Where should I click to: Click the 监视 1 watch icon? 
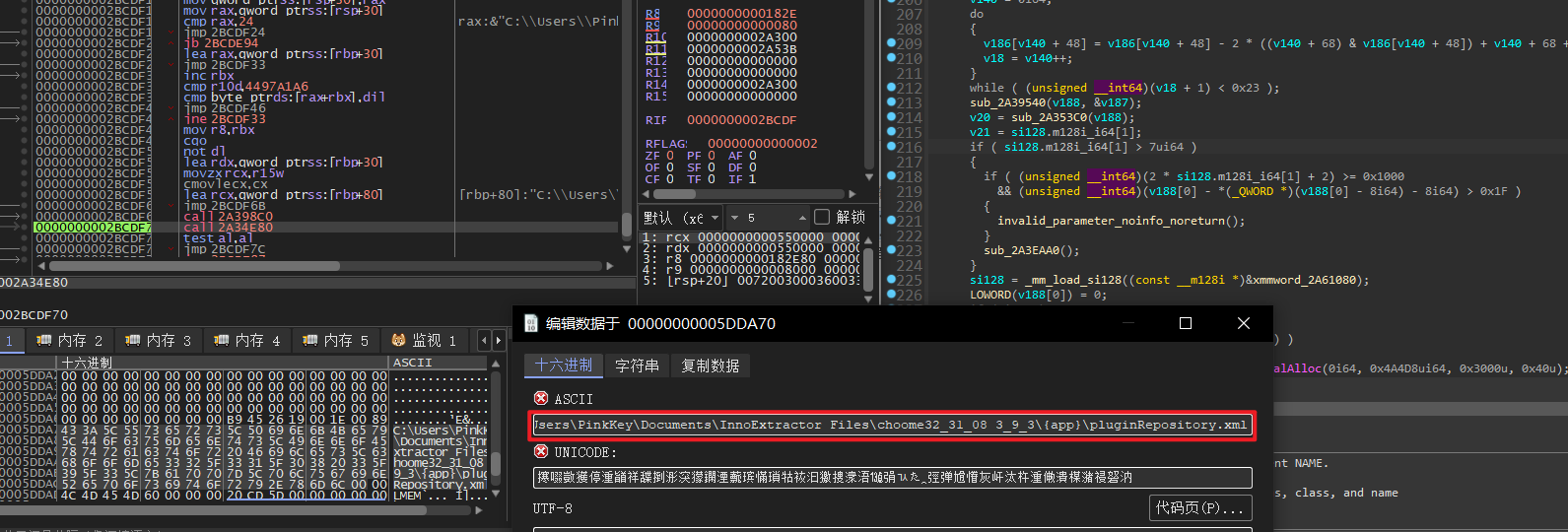(x=399, y=340)
